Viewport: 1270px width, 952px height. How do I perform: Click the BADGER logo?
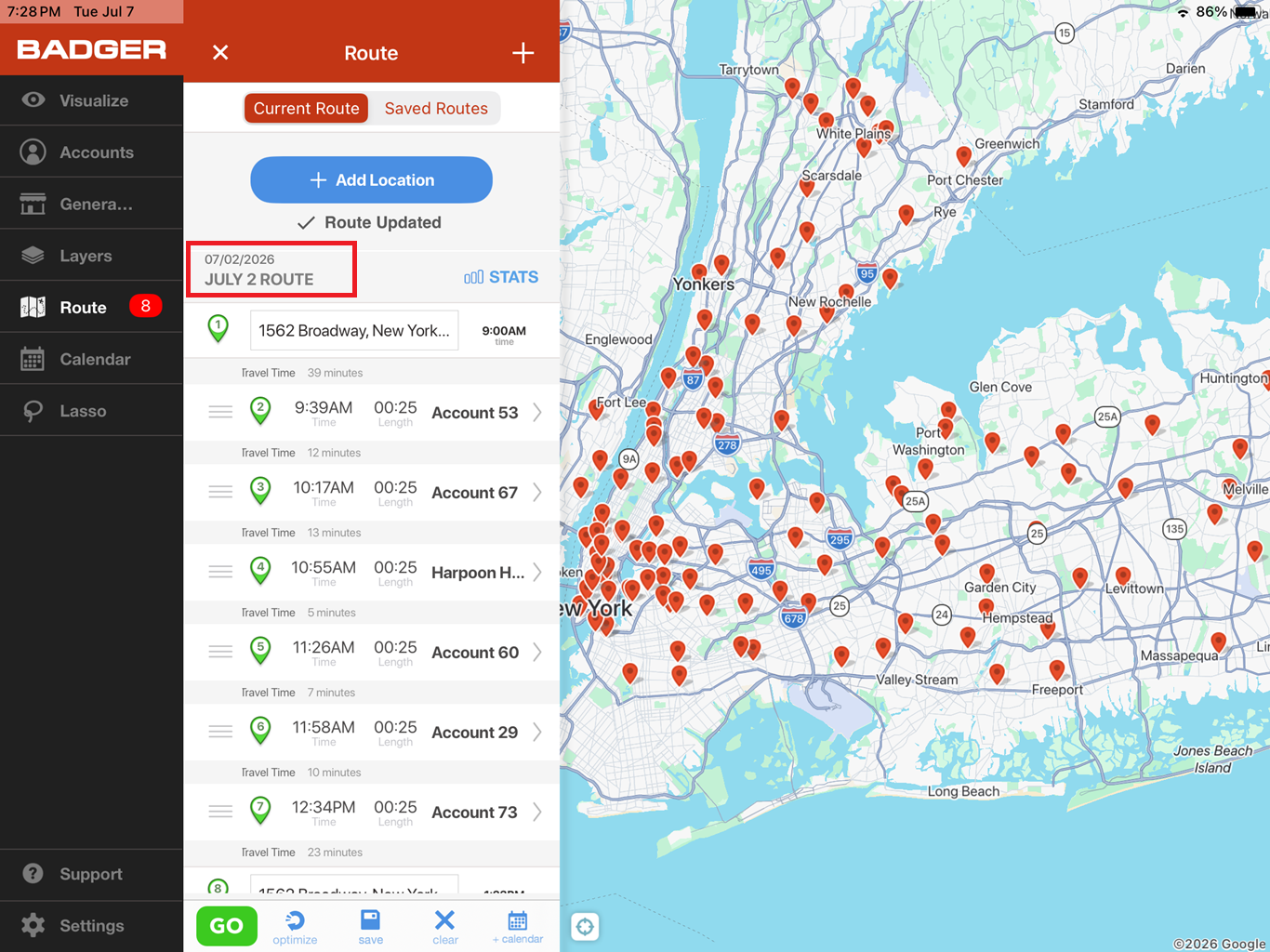pos(91,49)
